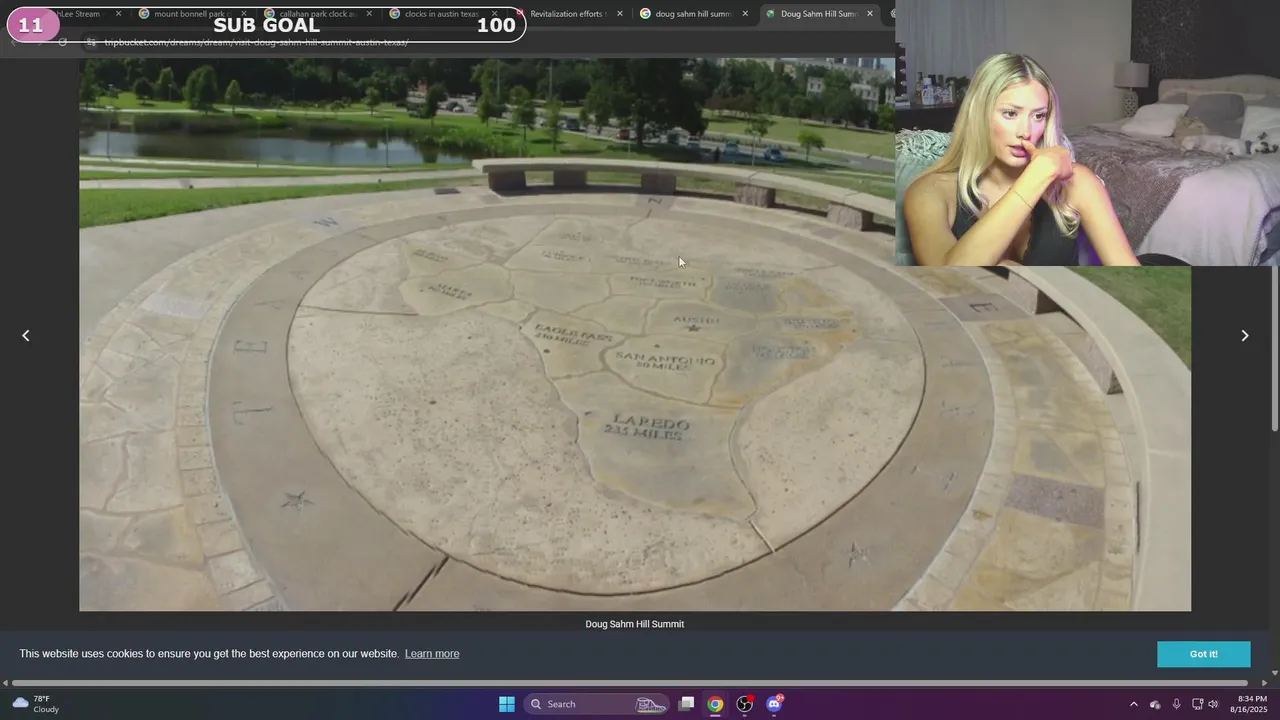The height and width of the screenshot is (720, 1280).
Task: Click the tripbucket.com address bar URL
Action: tap(256, 42)
